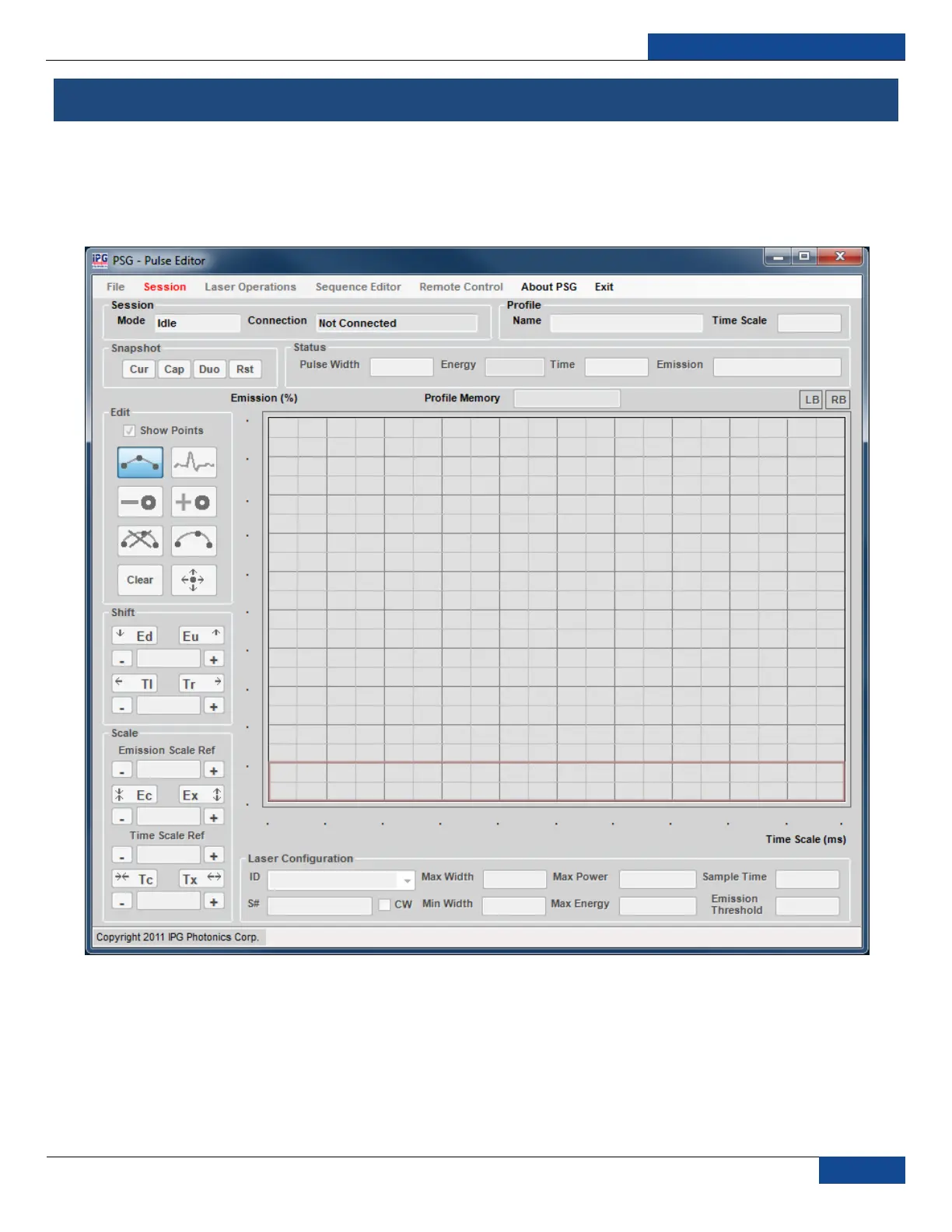Click the minus stepper below the Ec button
This screenshot has height=1232, width=952.
[x=122, y=817]
